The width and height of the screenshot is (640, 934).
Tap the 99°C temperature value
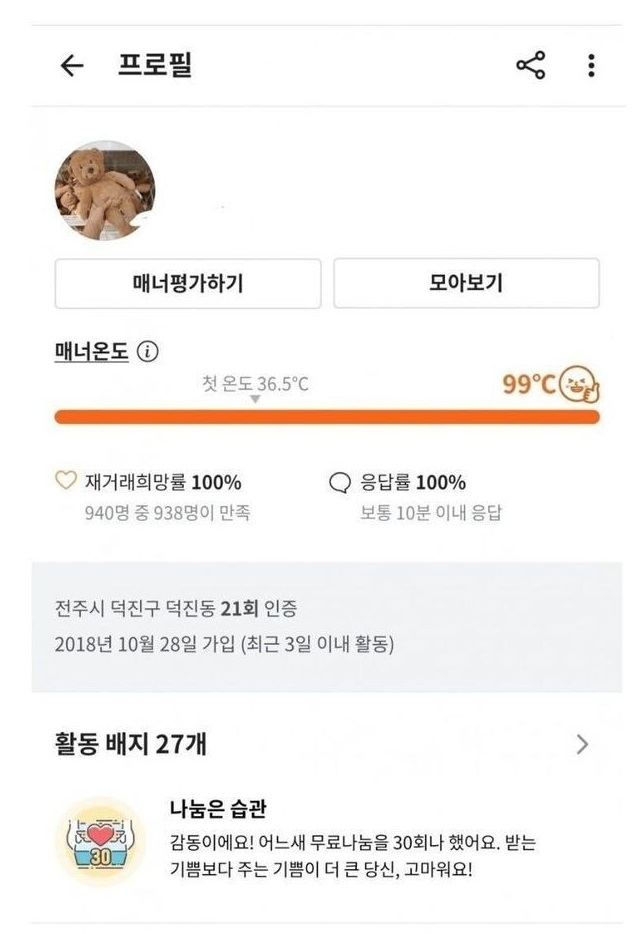point(528,384)
